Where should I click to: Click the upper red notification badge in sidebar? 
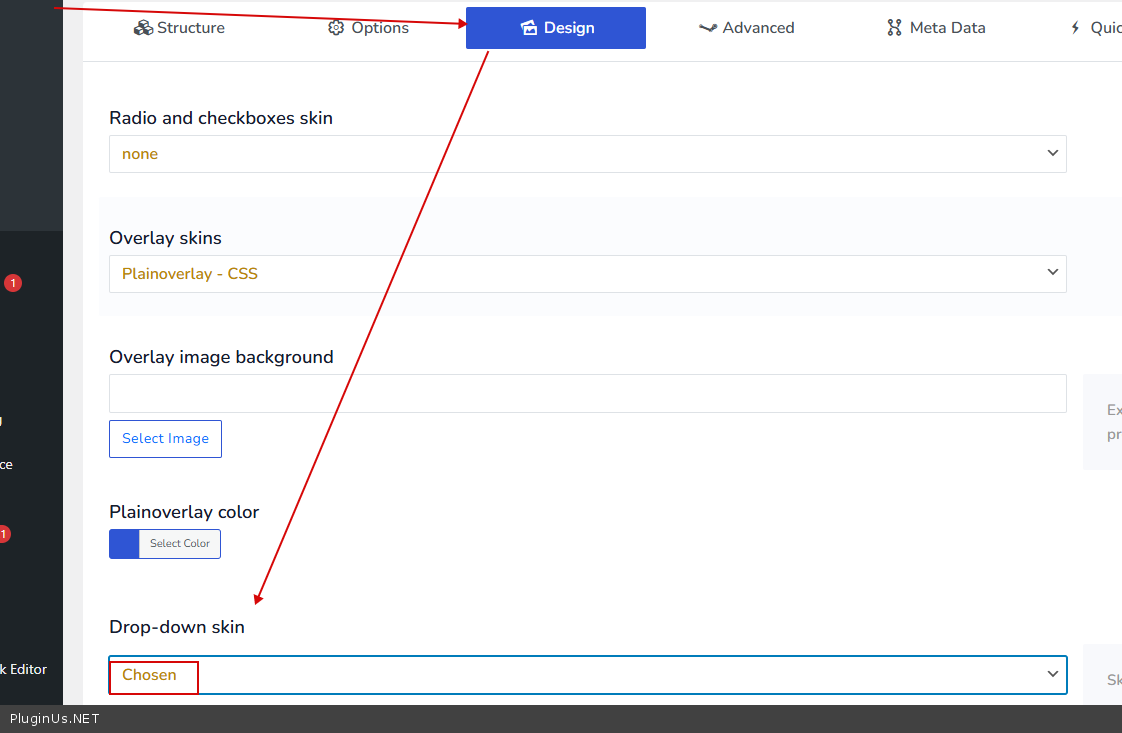[x=12, y=284]
